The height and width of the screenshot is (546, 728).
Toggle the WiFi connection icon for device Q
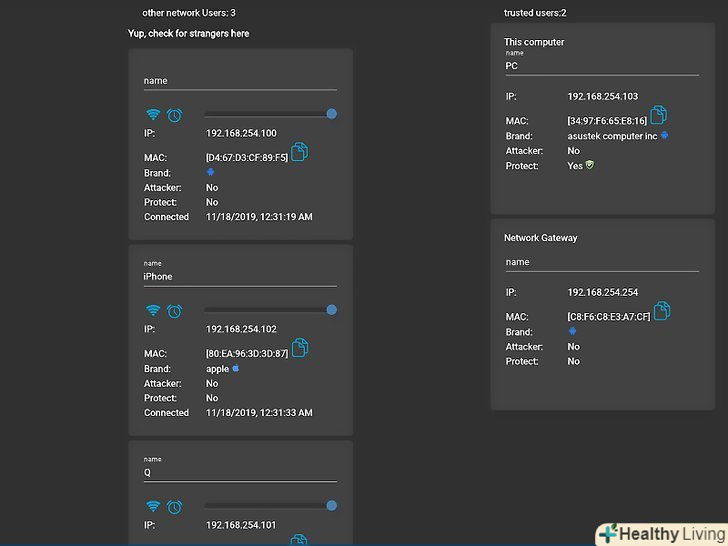pos(152,507)
